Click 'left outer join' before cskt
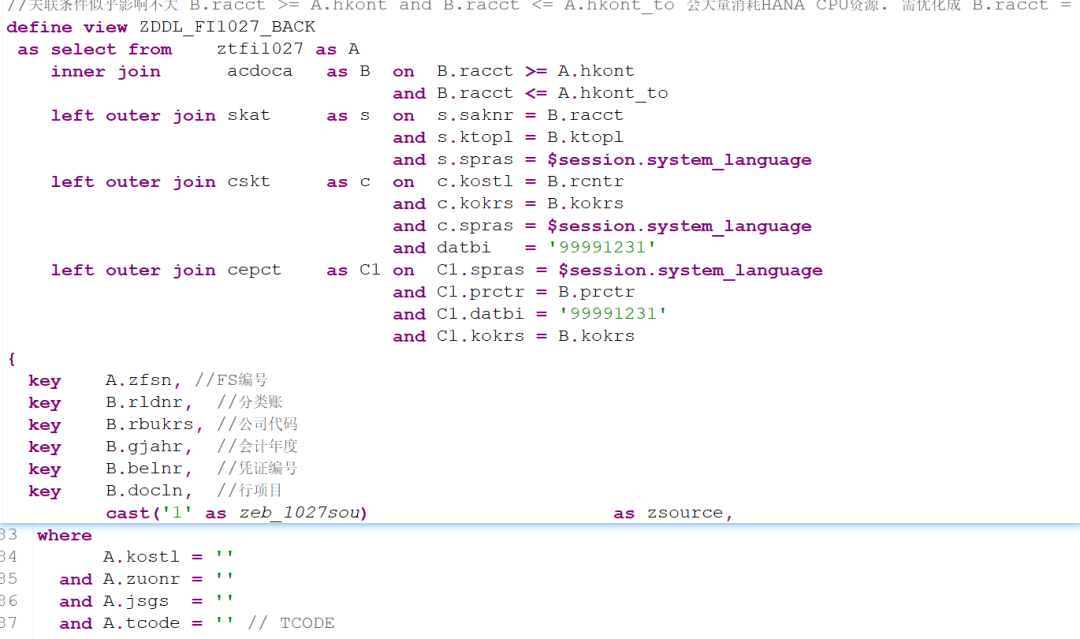1080x639 pixels. pos(133,181)
